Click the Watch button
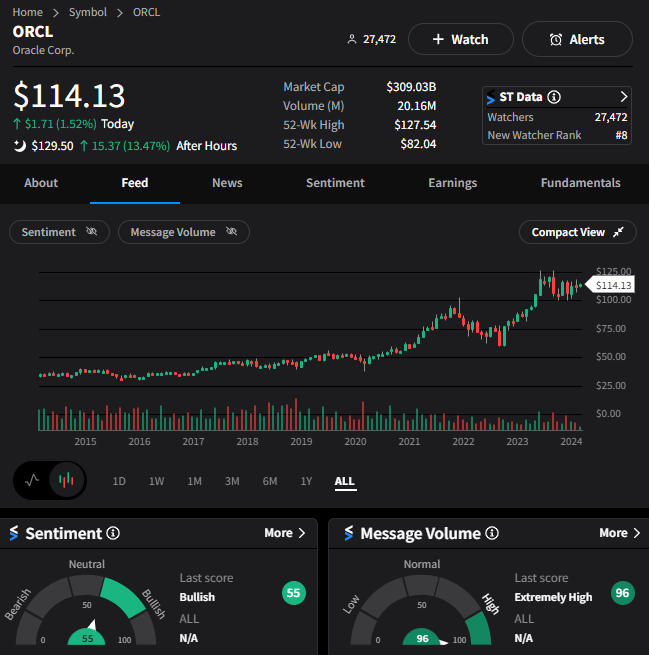 point(461,39)
